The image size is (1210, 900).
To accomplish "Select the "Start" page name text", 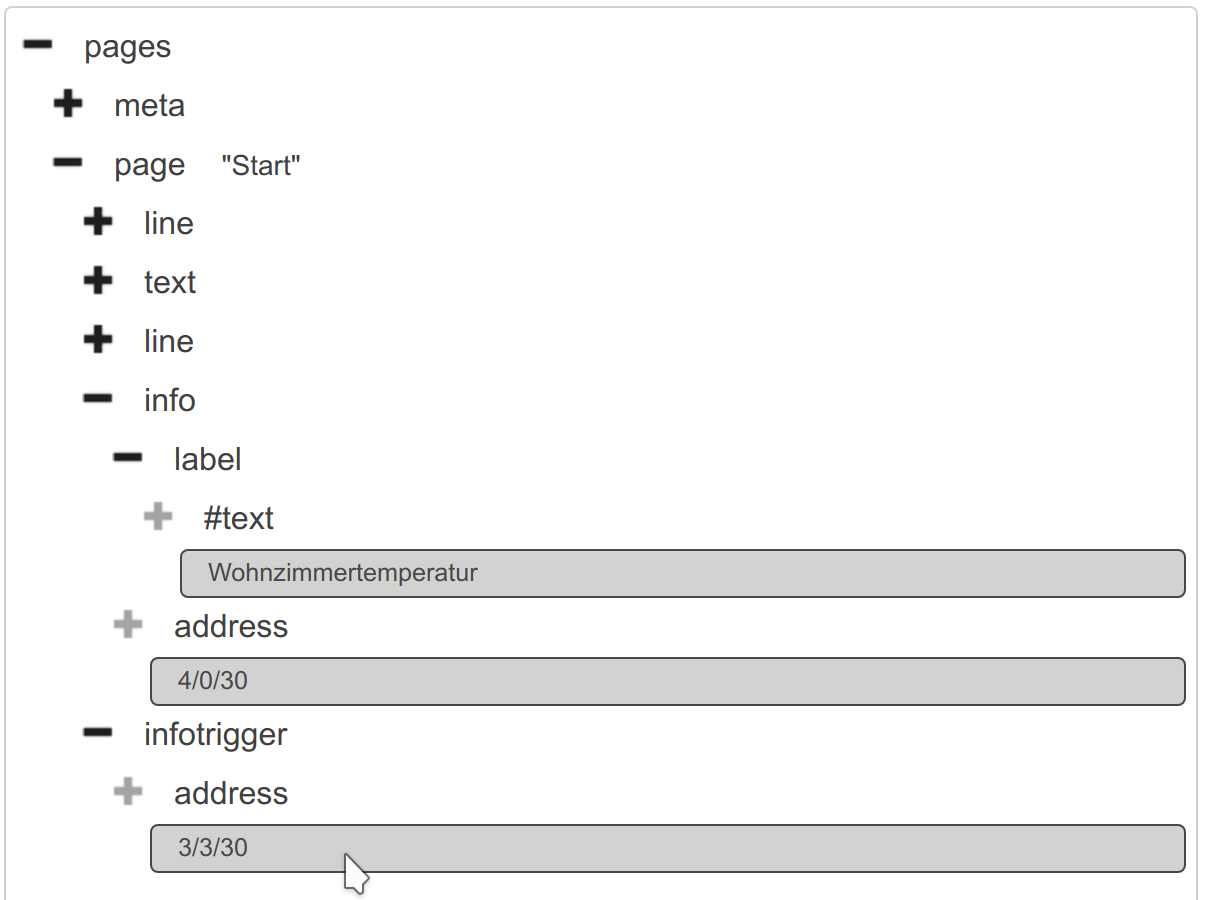I will point(261,166).
